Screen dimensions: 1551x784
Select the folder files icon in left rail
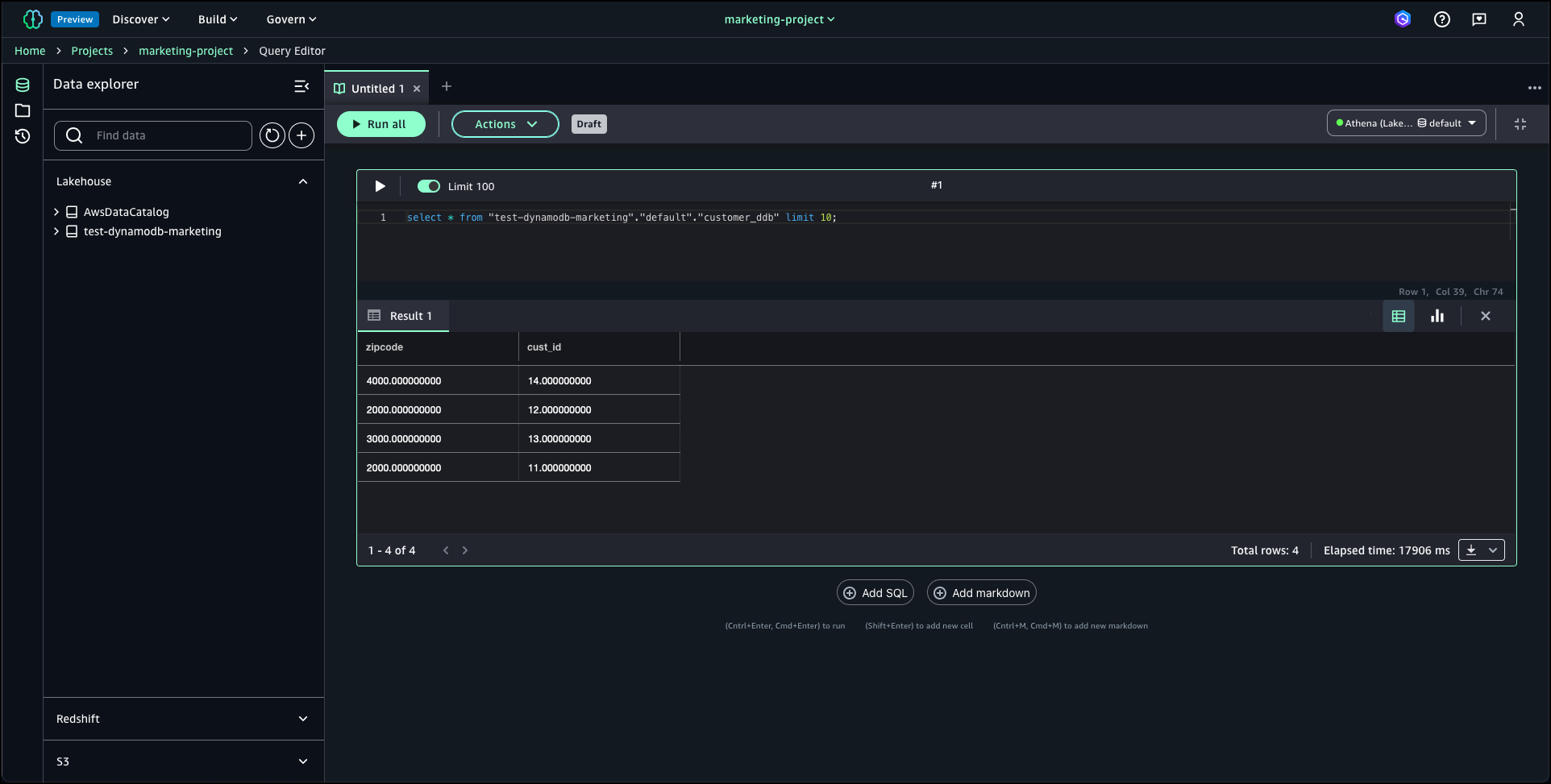[x=23, y=110]
